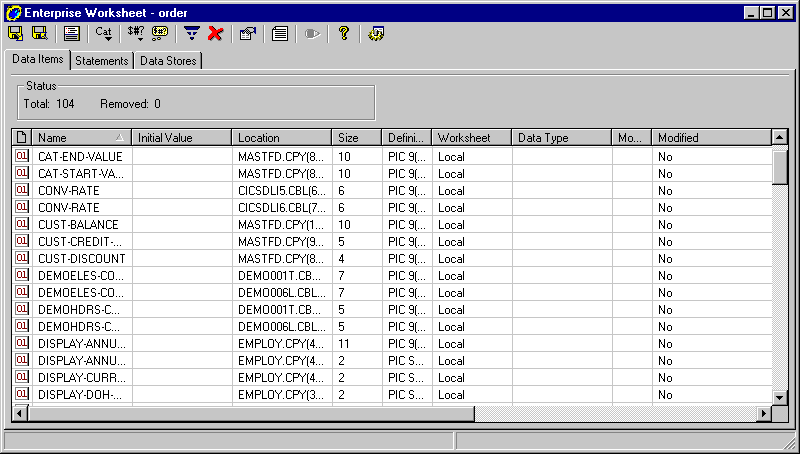Viewport: 800px width, 454px height.
Task: Click the lined document list icon
Action: [280, 34]
